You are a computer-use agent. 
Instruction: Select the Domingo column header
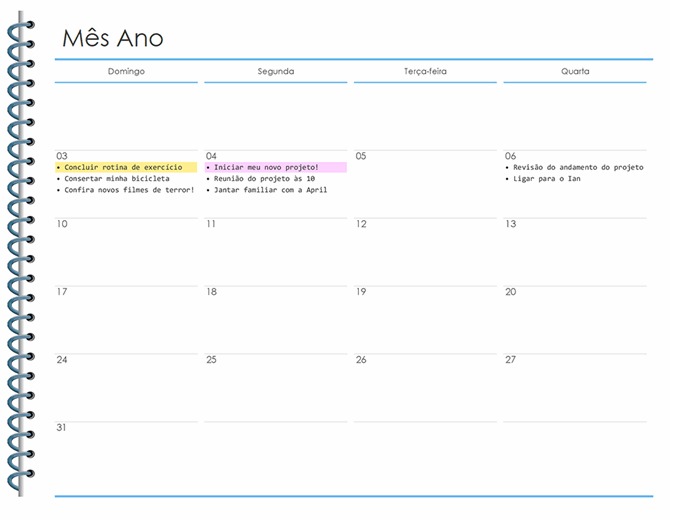click(x=126, y=72)
